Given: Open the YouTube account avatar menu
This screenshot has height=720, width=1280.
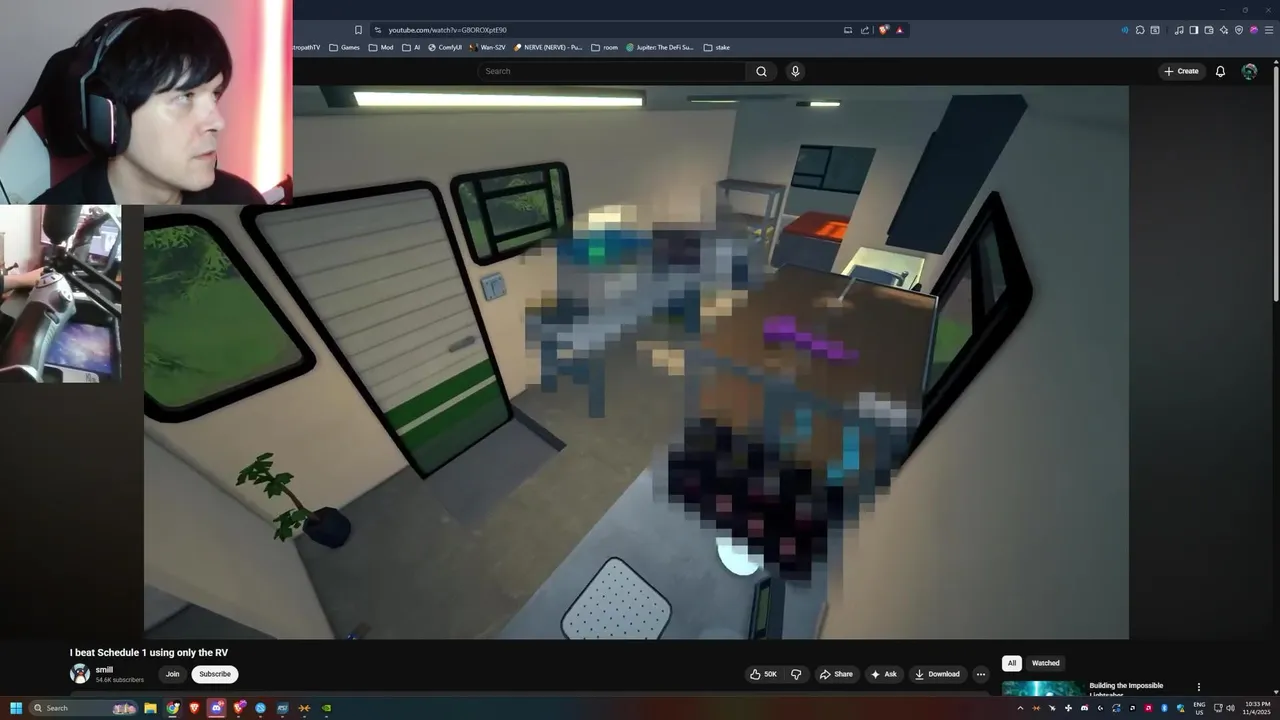Looking at the screenshot, I should (1249, 71).
